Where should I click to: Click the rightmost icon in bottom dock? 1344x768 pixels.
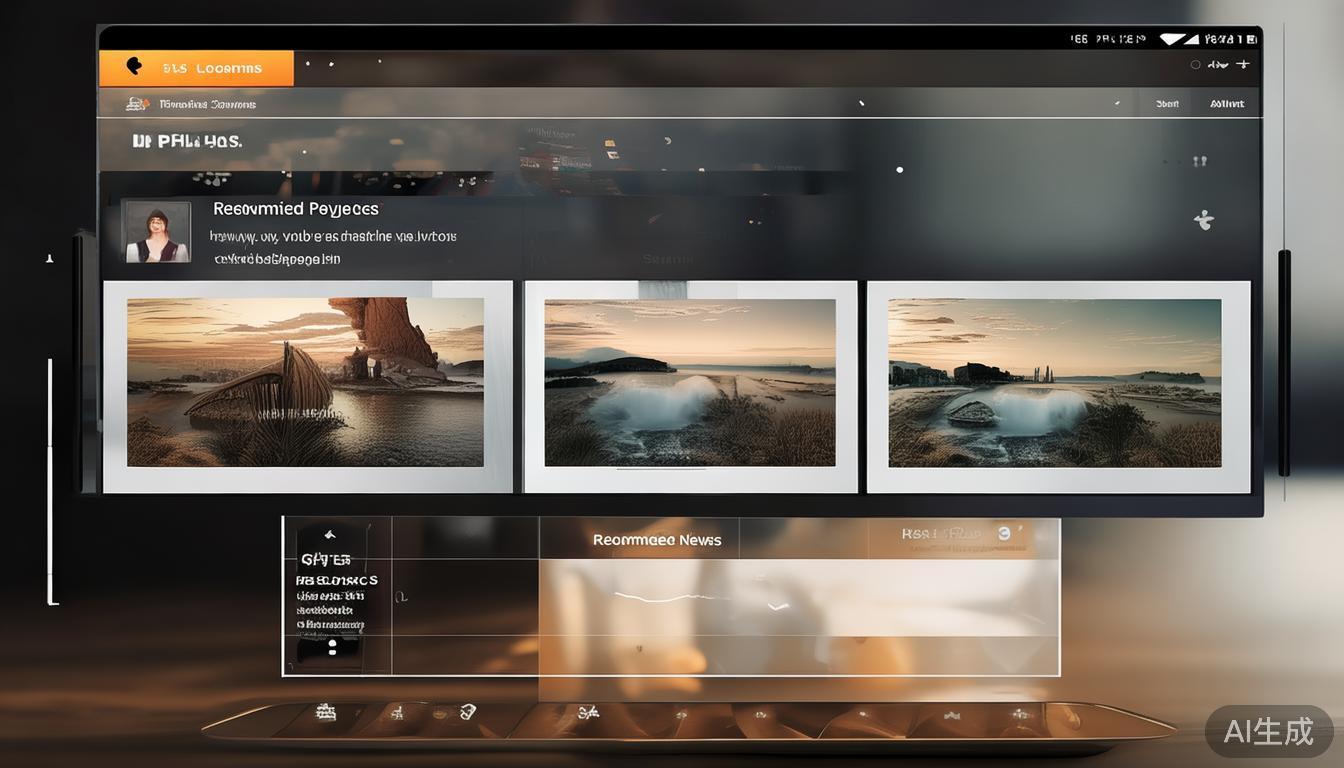pyautogui.click(x=1020, y=714)
